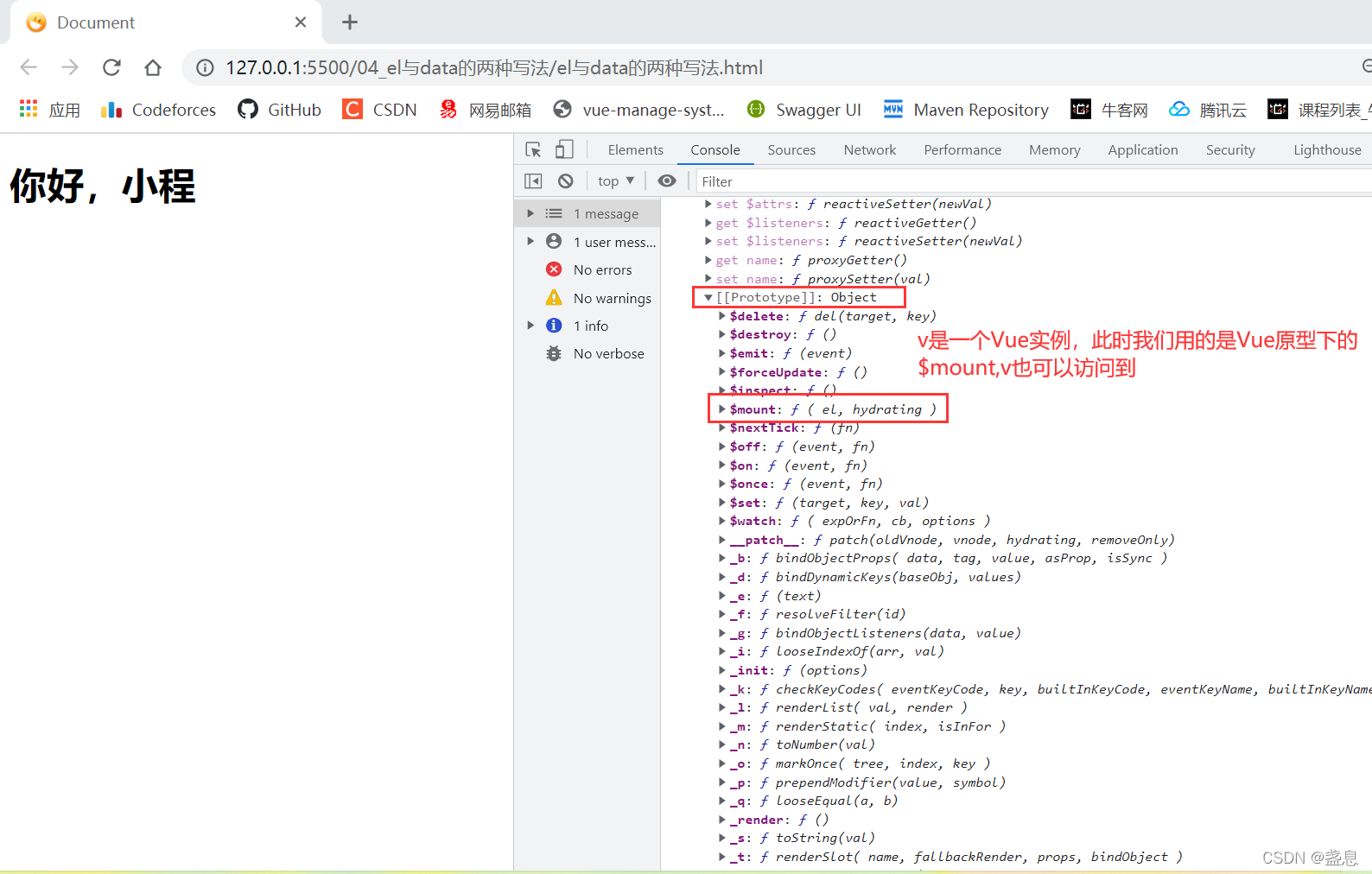Click the 你好，小程 heading
This screenshot has width=1372, height=874.
click(x=103, y=186)
